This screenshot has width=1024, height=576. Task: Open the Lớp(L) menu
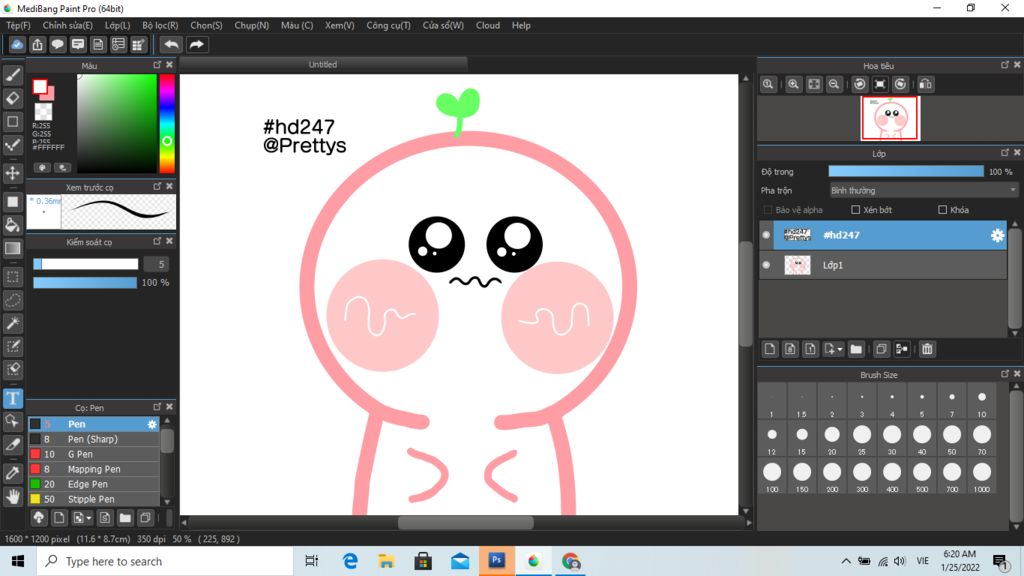coord(118,25)
